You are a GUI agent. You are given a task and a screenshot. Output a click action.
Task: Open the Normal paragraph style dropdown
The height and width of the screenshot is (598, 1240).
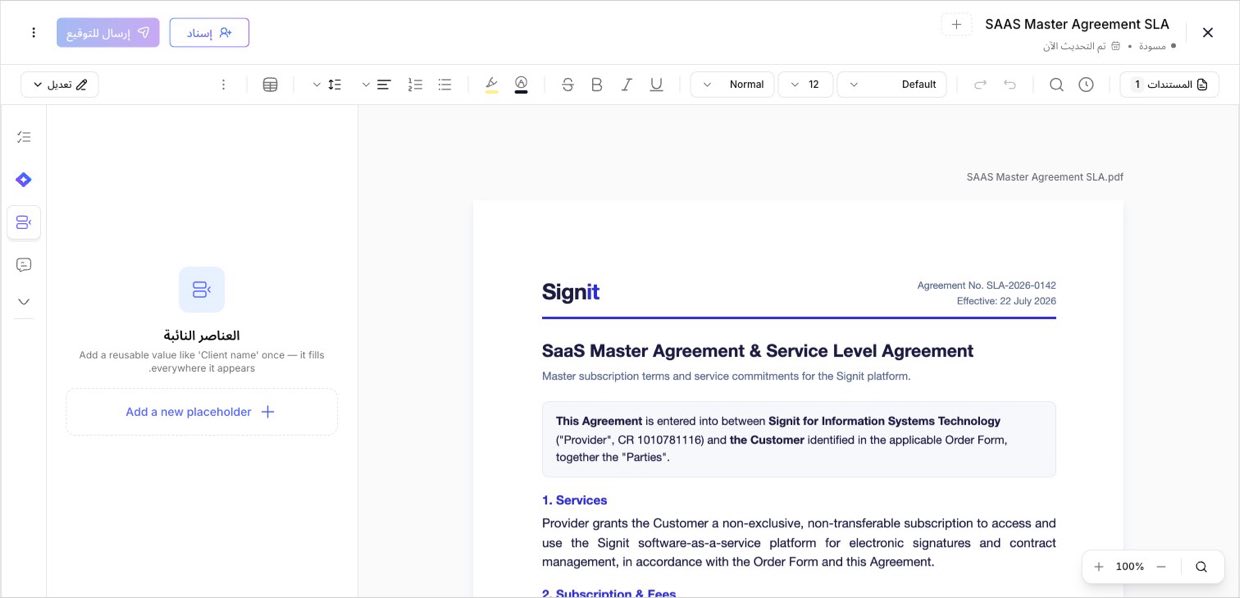click(x=732, y=85)
